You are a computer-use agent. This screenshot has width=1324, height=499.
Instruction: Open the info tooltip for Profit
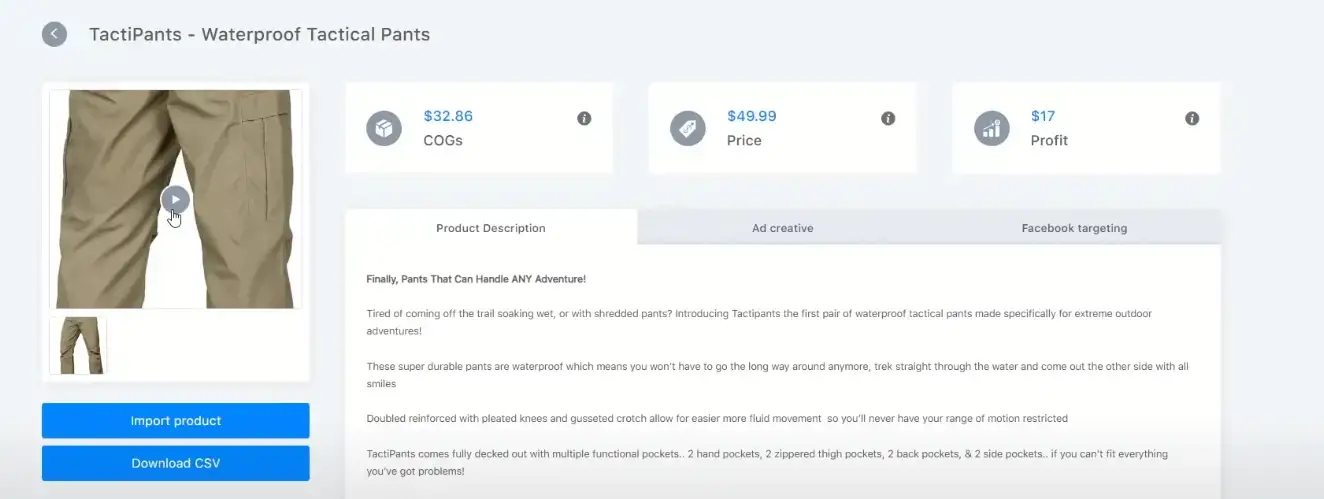pos(1192,118)
